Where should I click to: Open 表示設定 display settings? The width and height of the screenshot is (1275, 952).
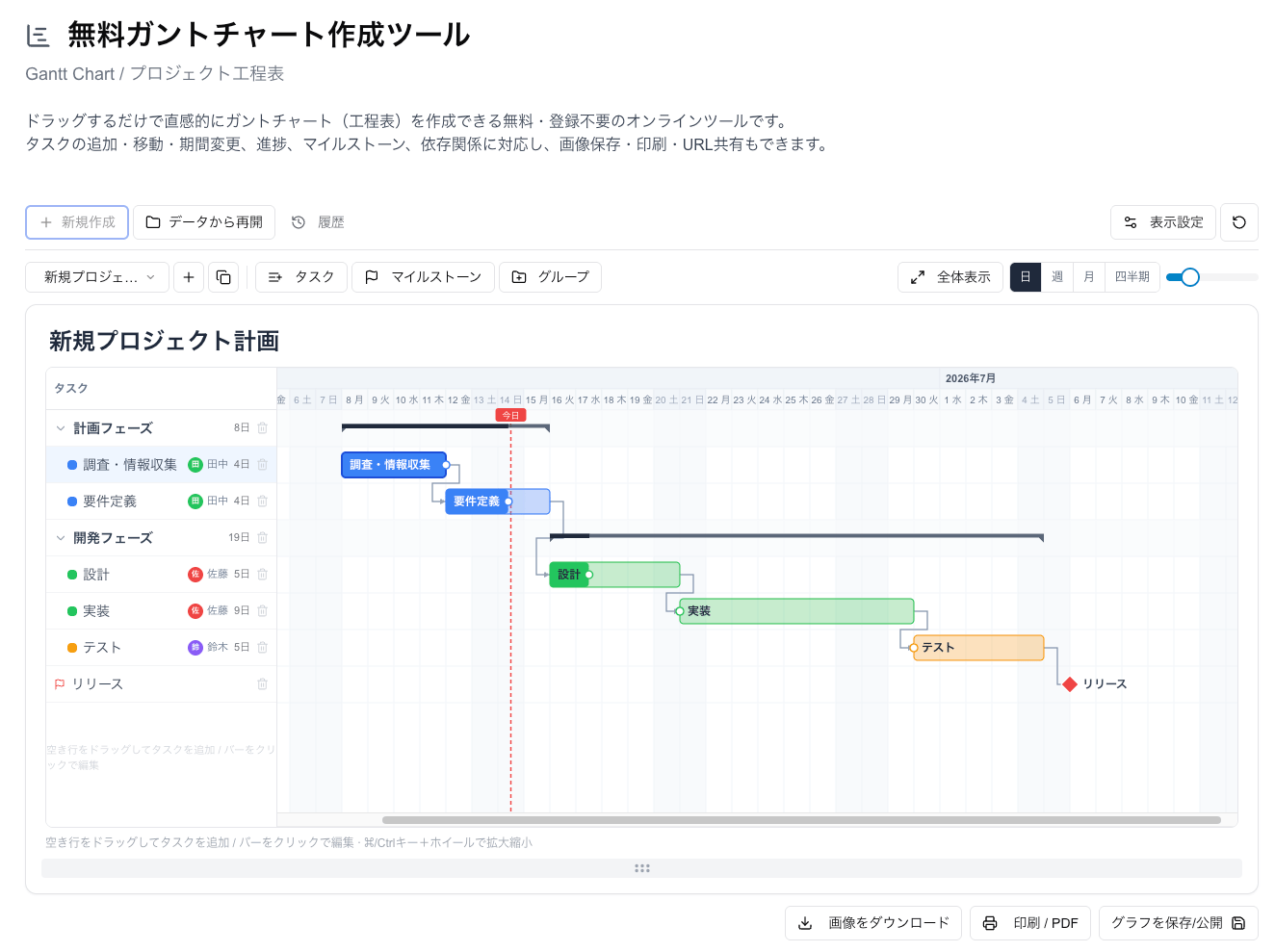click(x=1163, y=222)
